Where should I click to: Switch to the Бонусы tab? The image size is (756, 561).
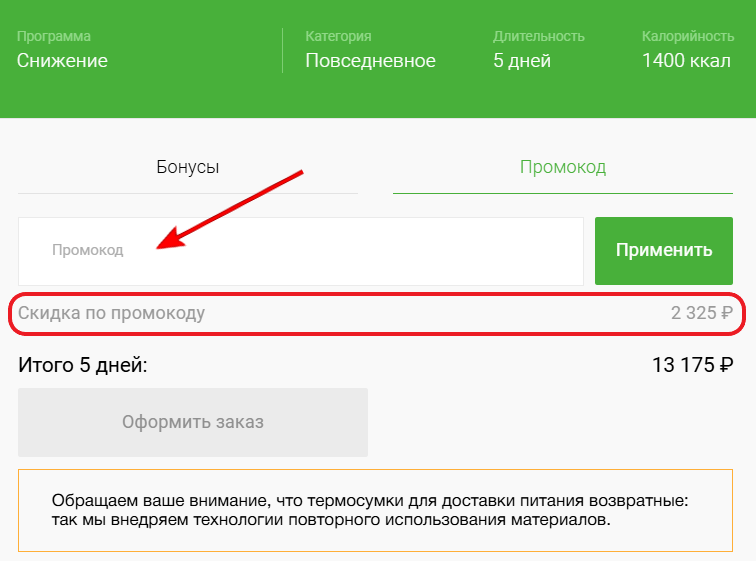click(x=187, y=167)
